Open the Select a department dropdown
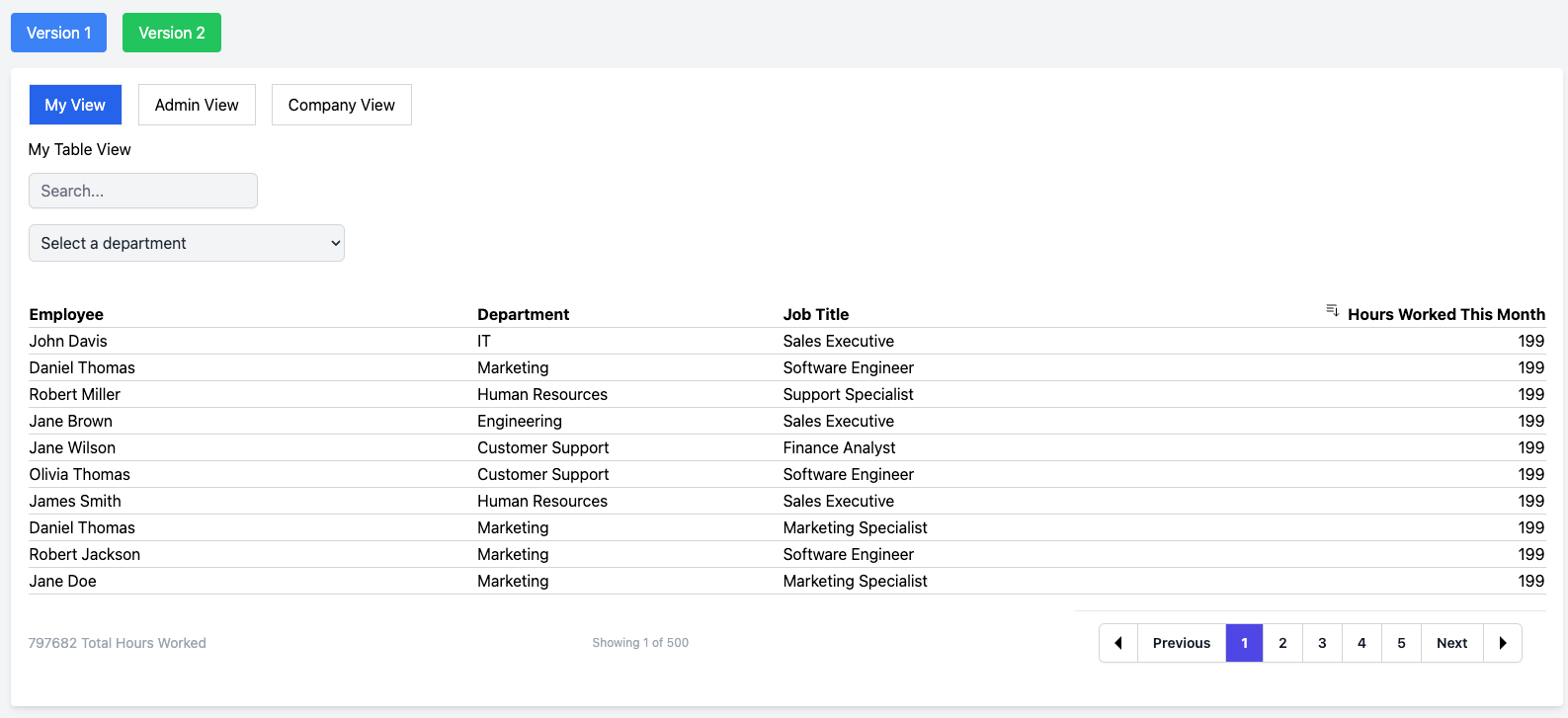The width and height of the screenshot is (1568, 718). click(187, 243)
